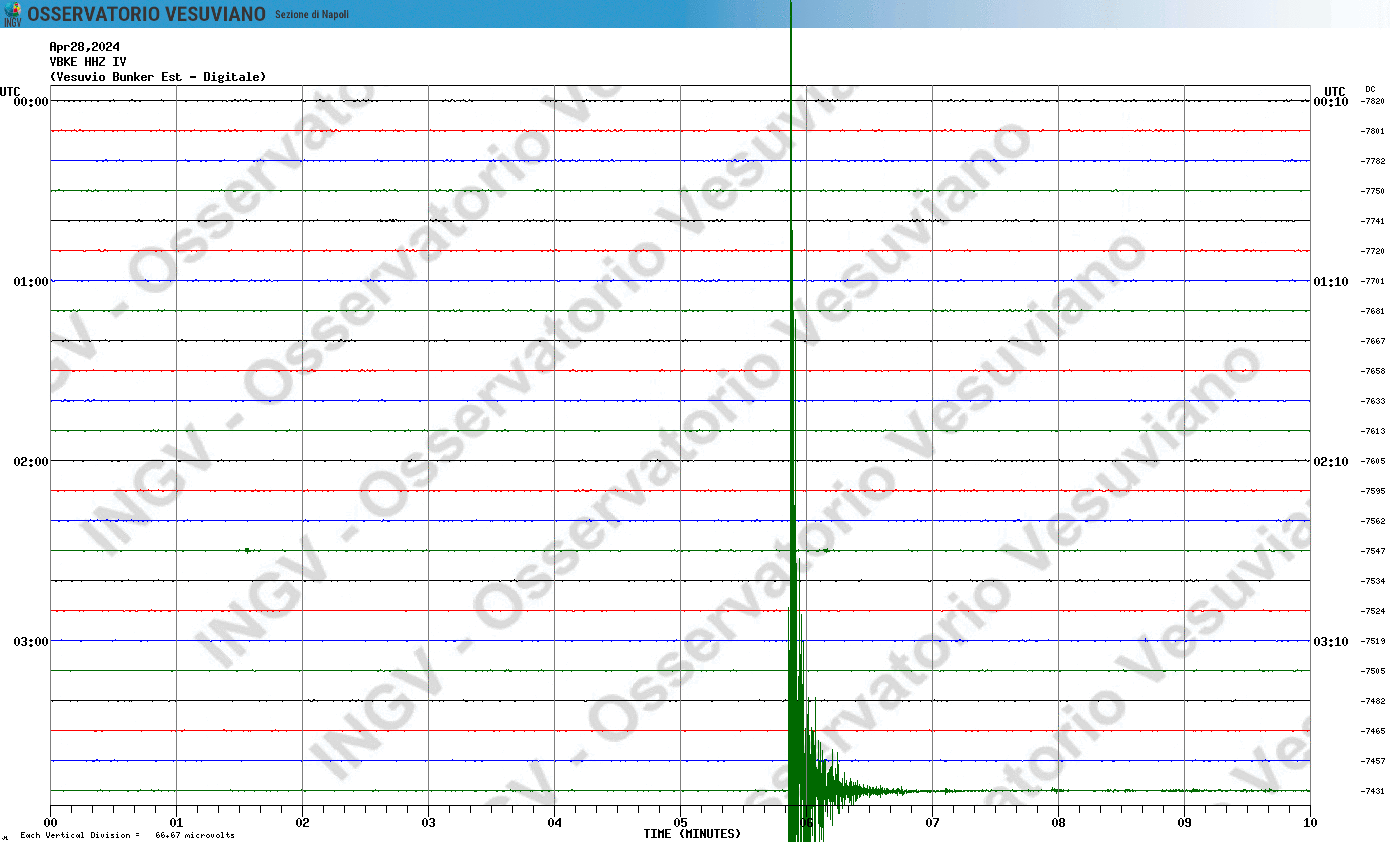This screenshot has width=1390, height=849.
Task: Click the 05 minute tick label
Action: click(x=680, y=823)
